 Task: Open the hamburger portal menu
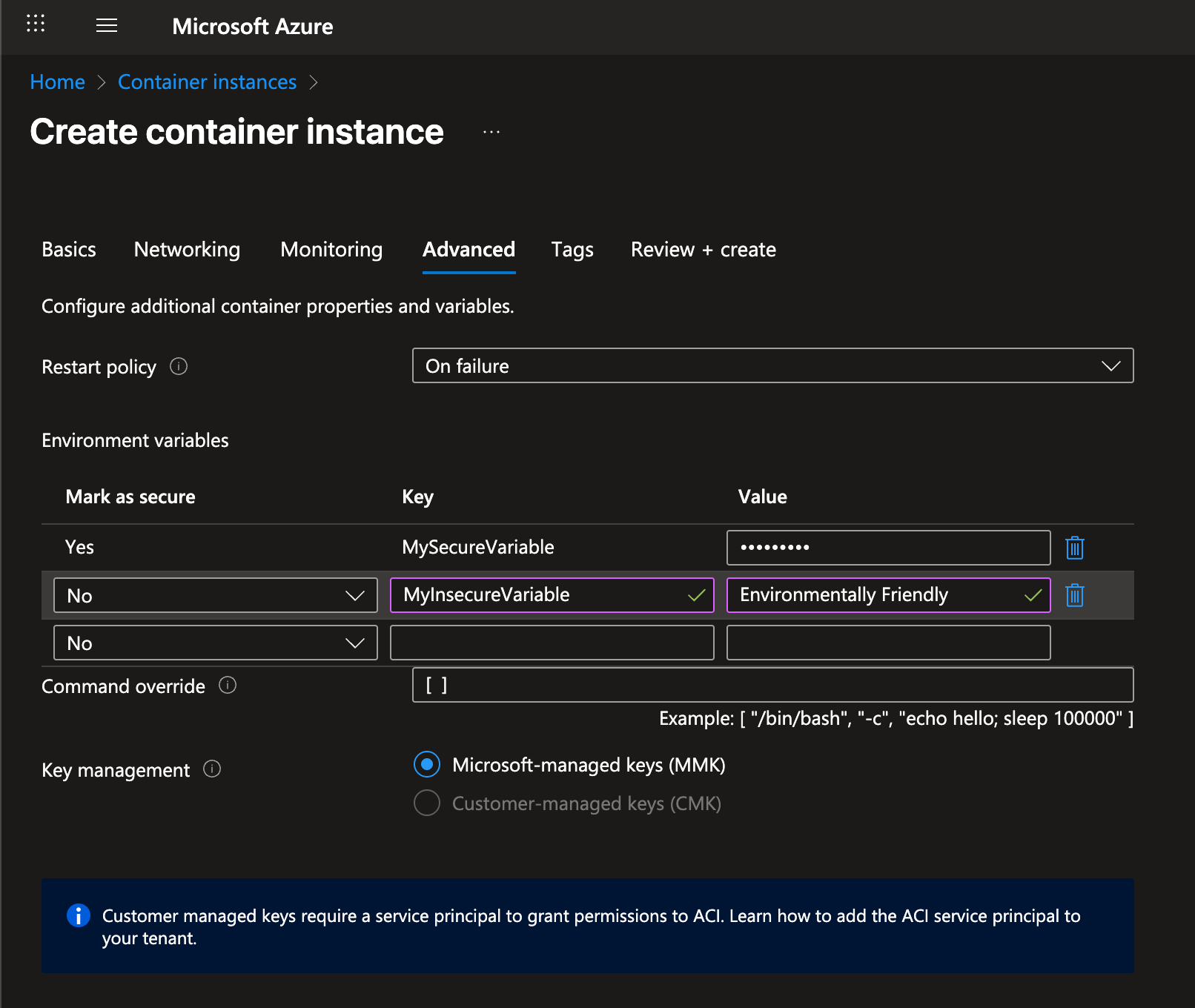pos(107,26)
